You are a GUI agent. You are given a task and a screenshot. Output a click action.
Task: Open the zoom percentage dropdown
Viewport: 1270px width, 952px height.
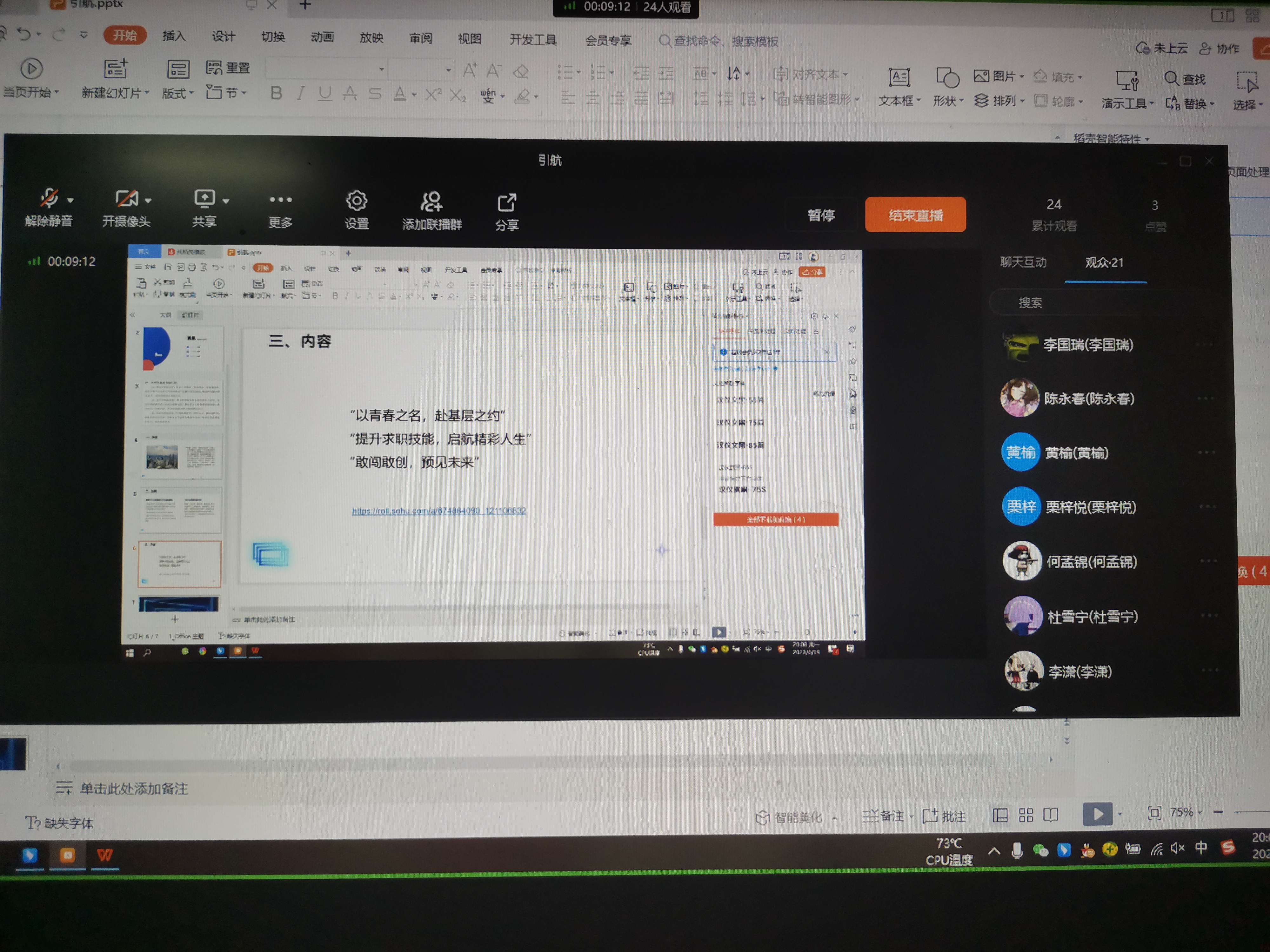pos(1186,813)
